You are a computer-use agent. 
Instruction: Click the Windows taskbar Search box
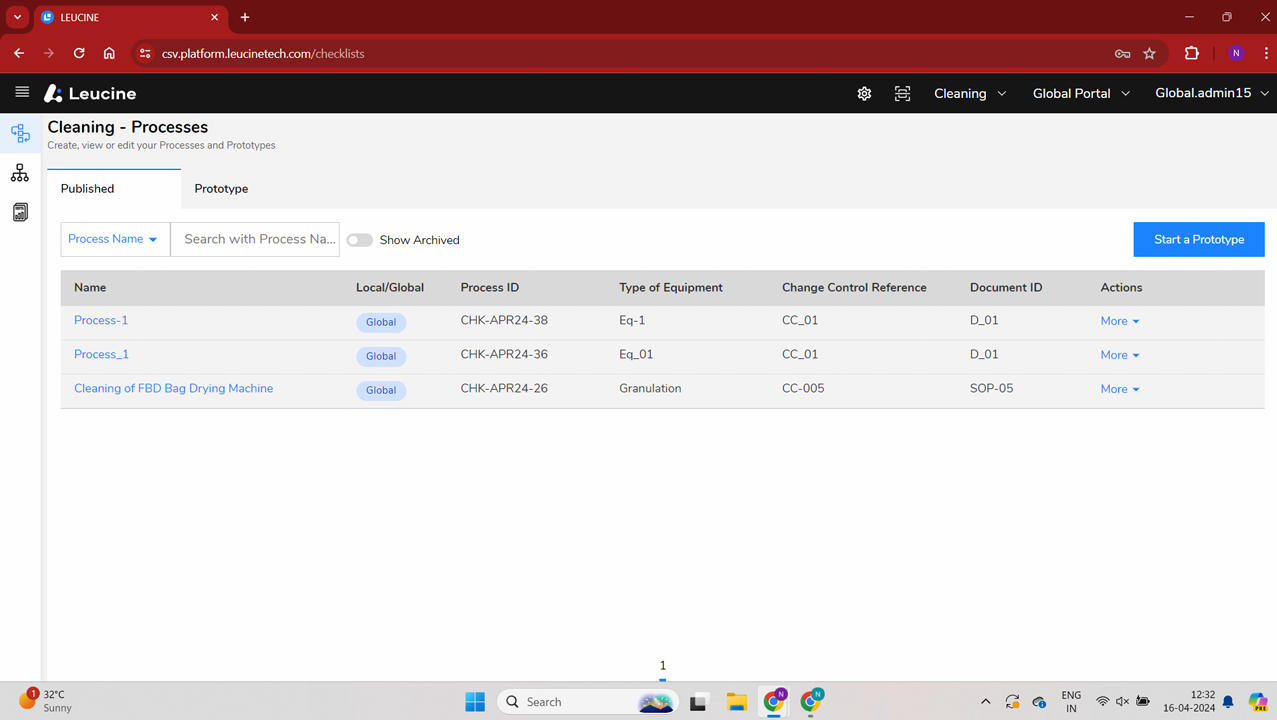588,702
